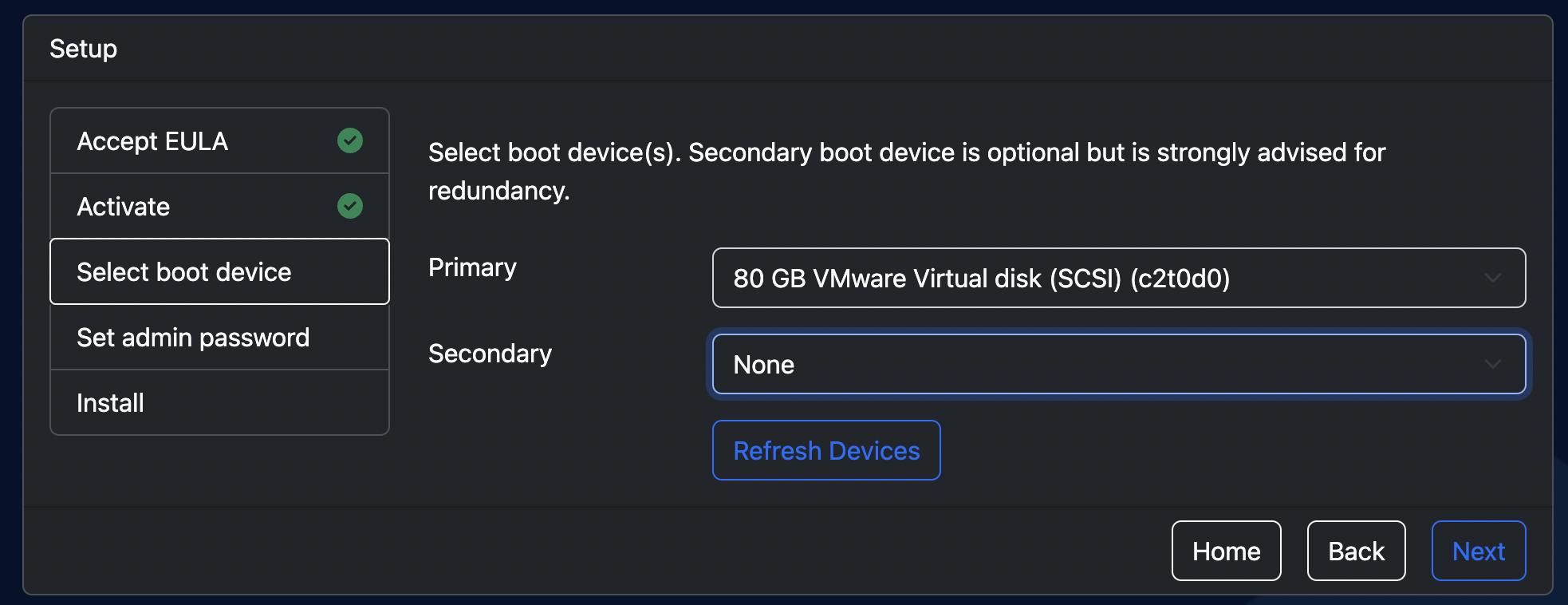
Task: Click the chevron on the Secondary device dropdown
Action: [x=1492, y=364]
